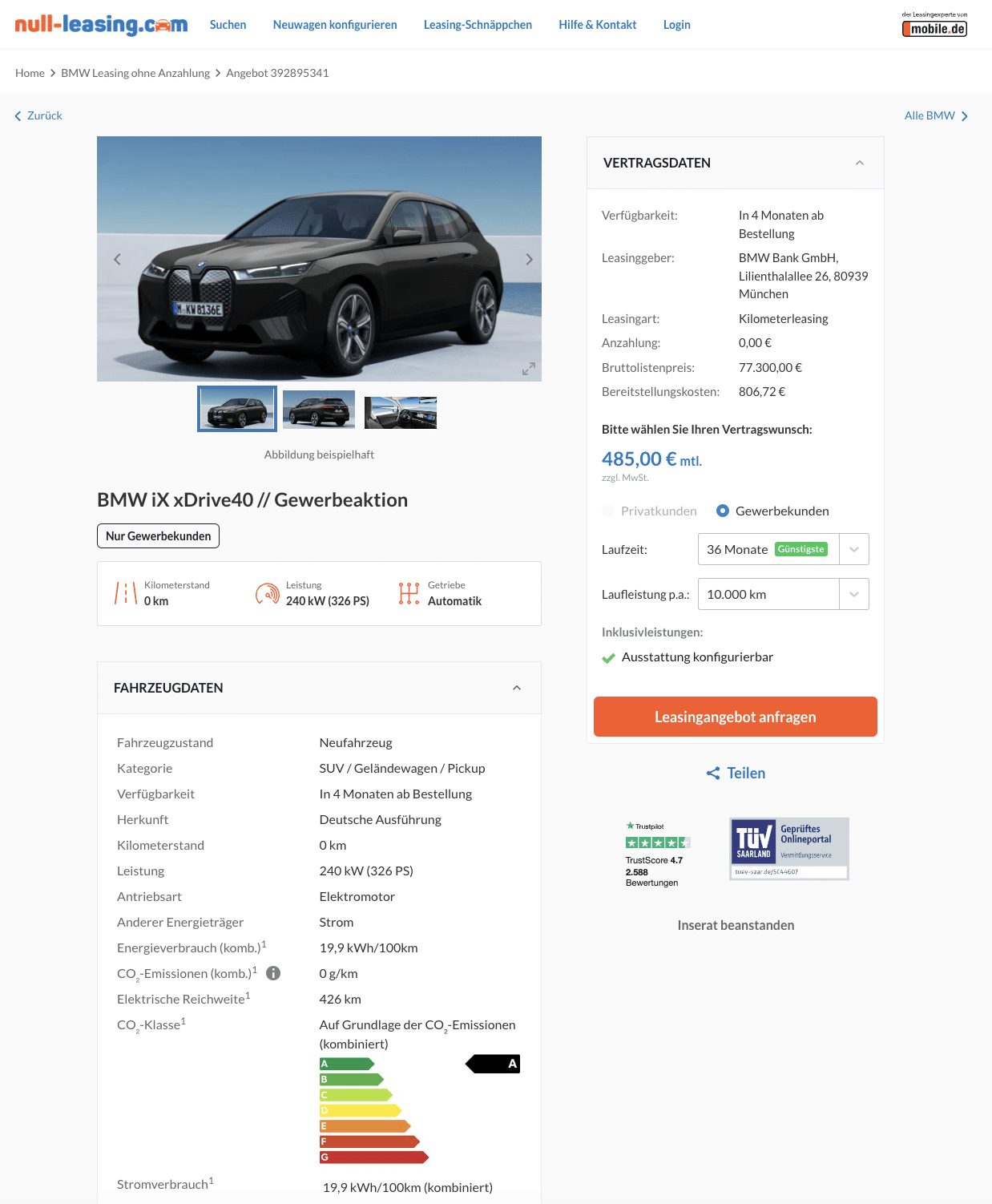This screenshot has height=1204, width=992.
Task: Click the share icon next to Teilen
Action: coord(713,773)
